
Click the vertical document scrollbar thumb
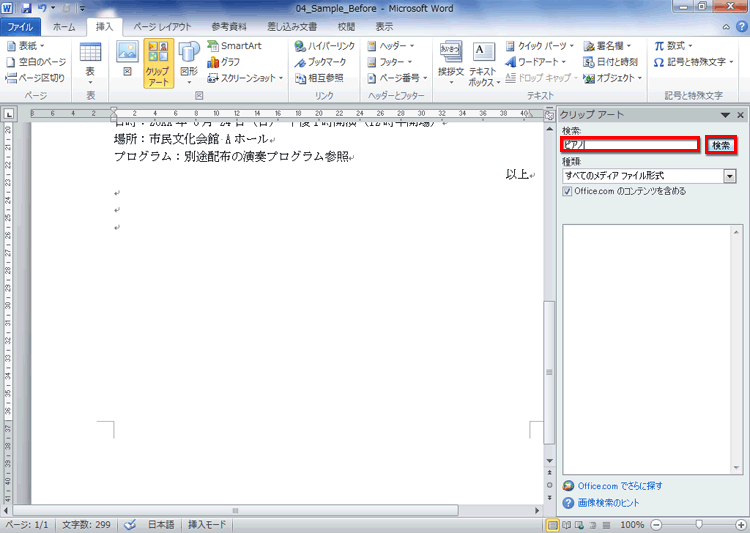(x=550, y=372)
